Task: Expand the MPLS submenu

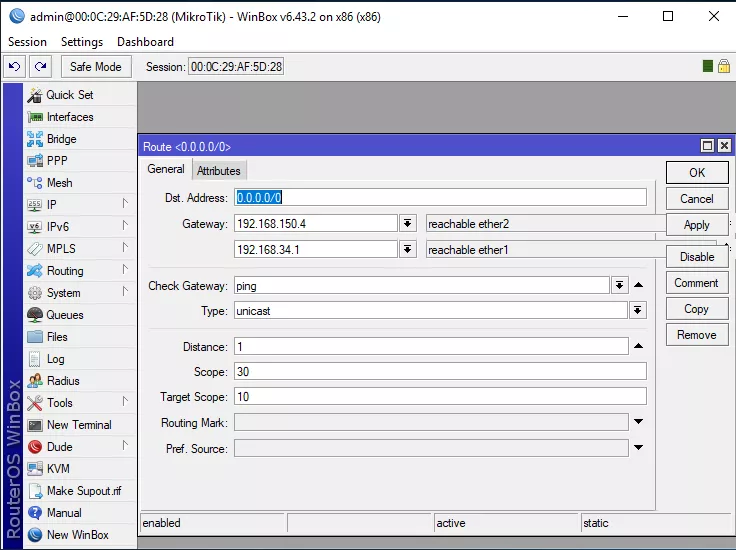Action: [x=80, y=249]
